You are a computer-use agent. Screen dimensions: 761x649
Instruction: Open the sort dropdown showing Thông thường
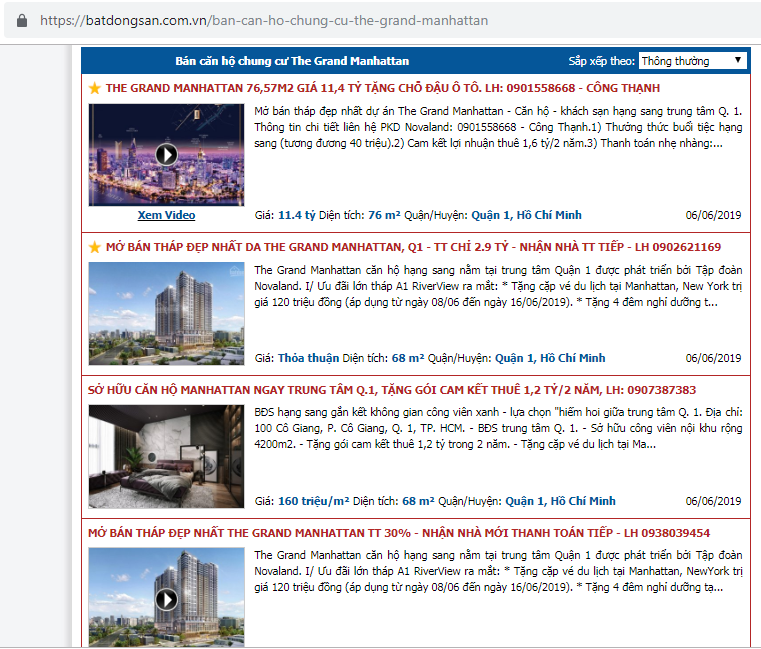pyautogui.click(x=692, y=61)
